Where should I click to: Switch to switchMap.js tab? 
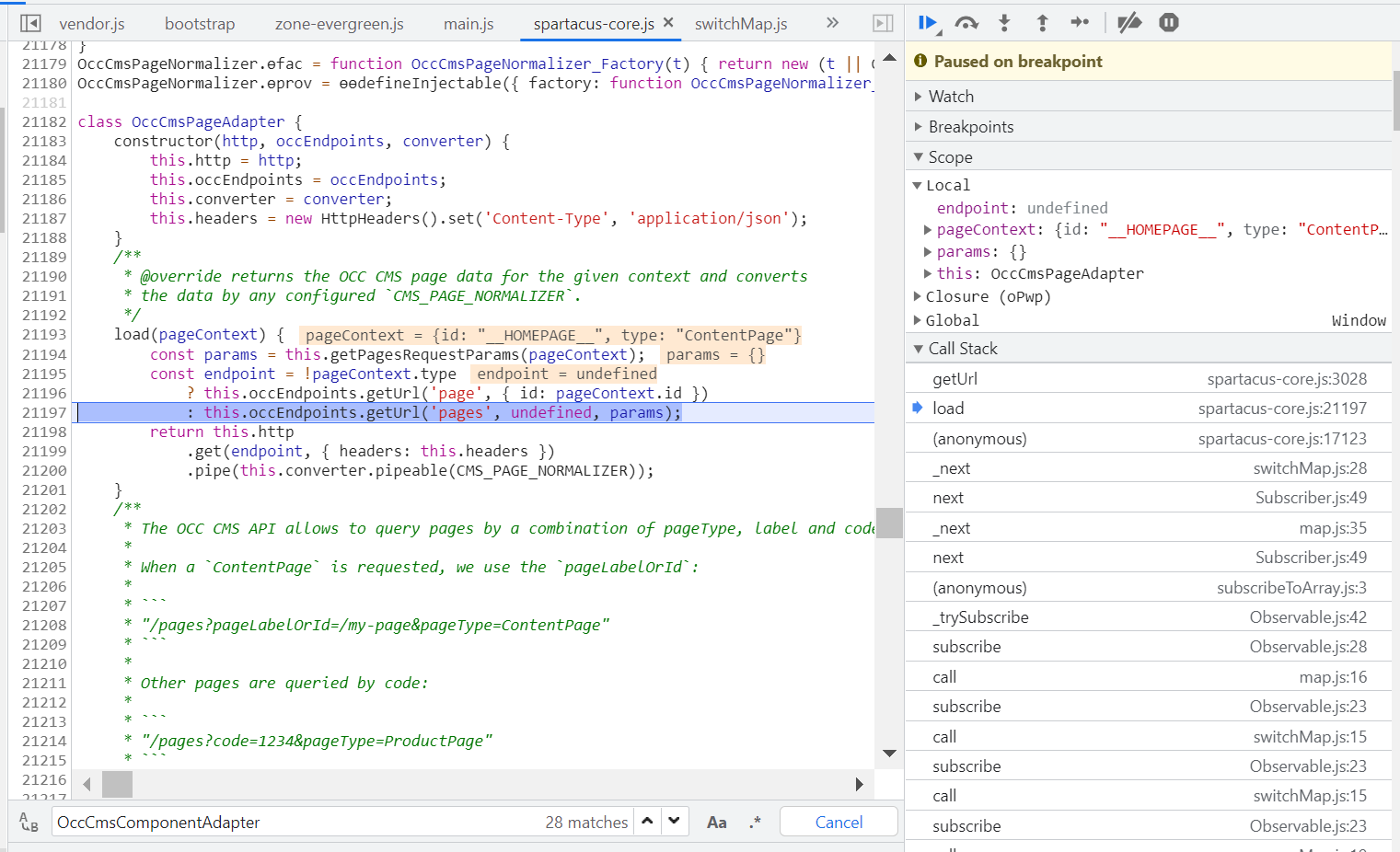click(x=741, y=24)
